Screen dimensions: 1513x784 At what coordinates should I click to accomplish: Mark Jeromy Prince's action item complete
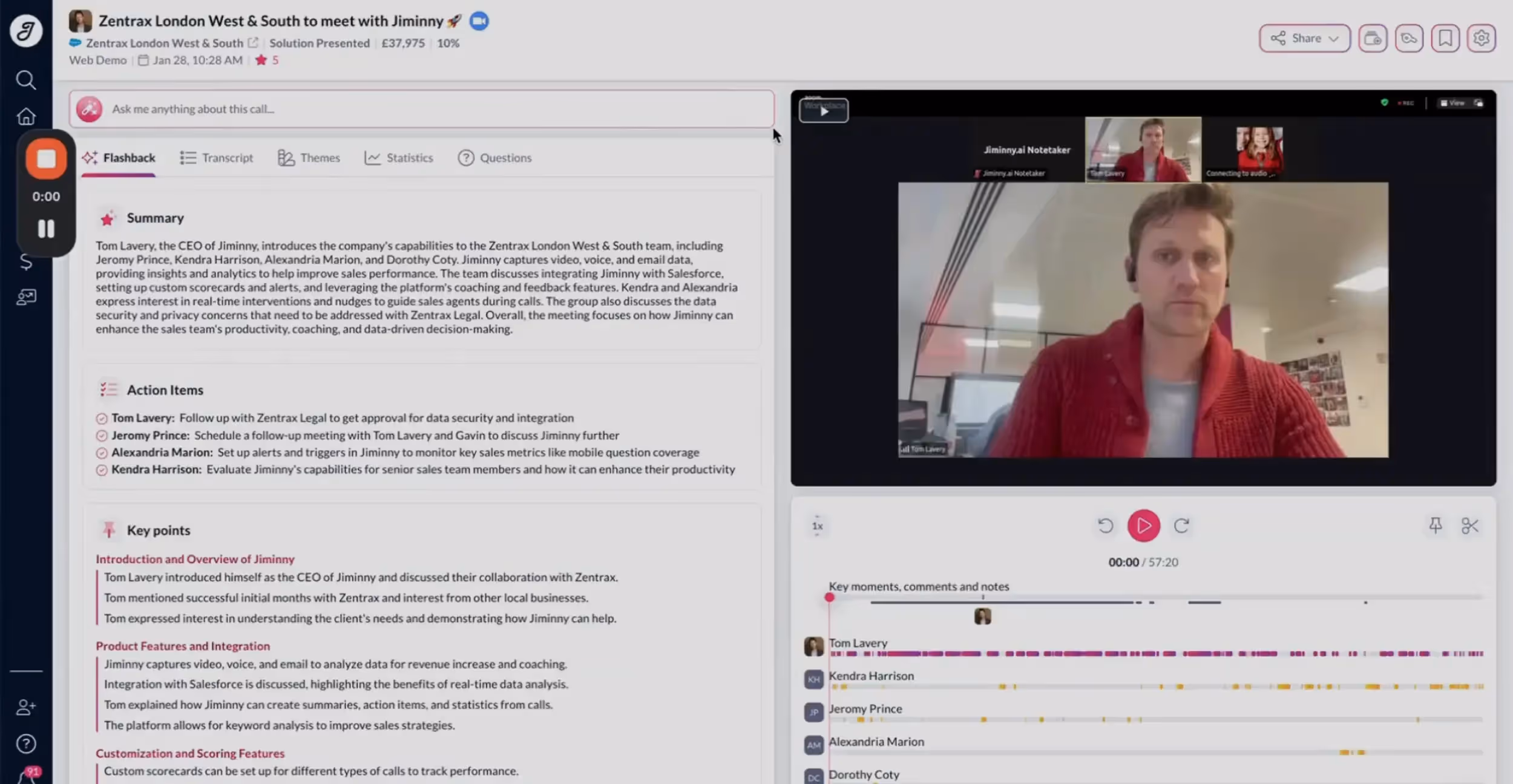coord(102,436)
